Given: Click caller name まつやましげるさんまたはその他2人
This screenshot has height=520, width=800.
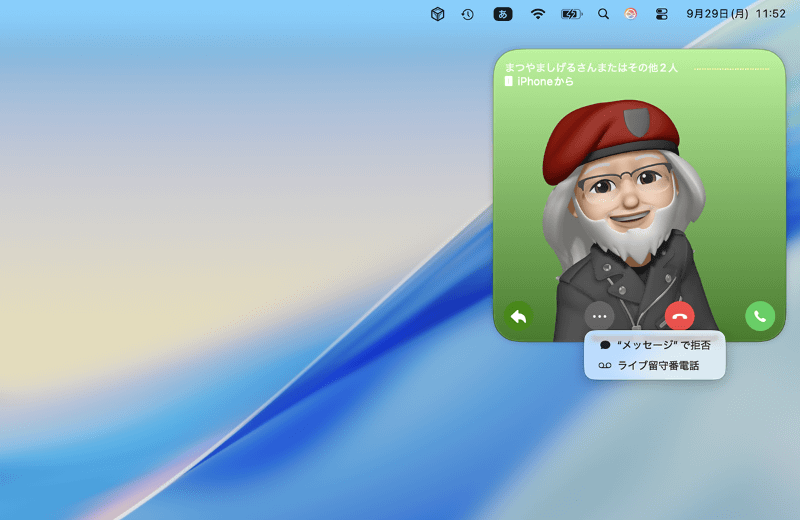Looking at the screenshot, I should coord(591,67).
